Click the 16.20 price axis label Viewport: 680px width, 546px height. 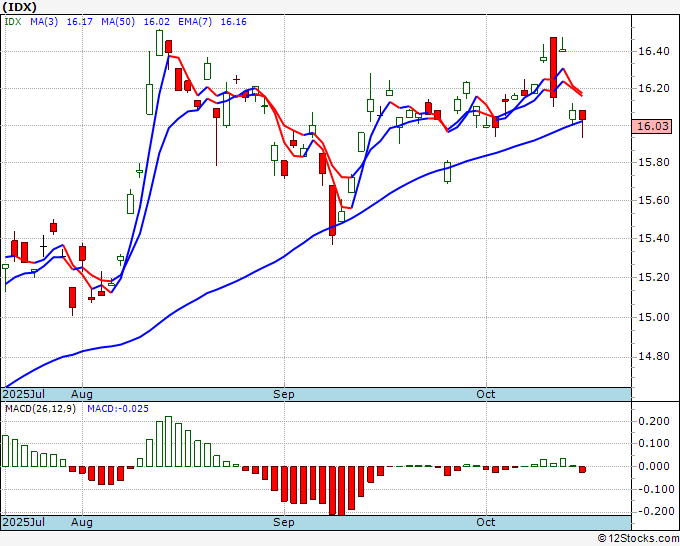[x=654, y=88]
